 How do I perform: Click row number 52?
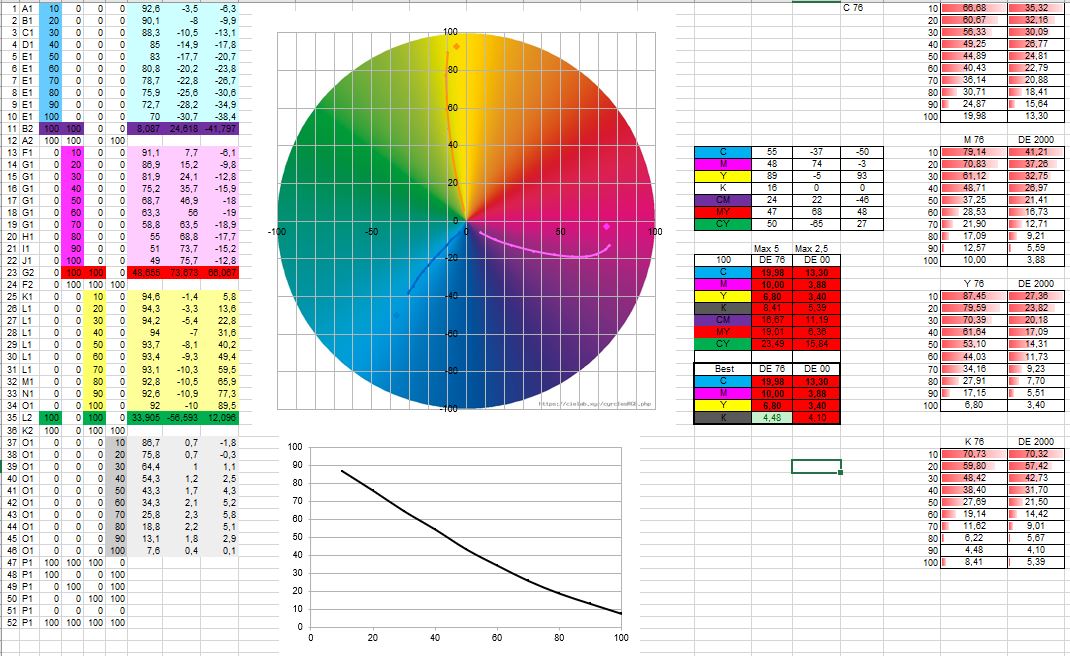click(x=10, y=623)
